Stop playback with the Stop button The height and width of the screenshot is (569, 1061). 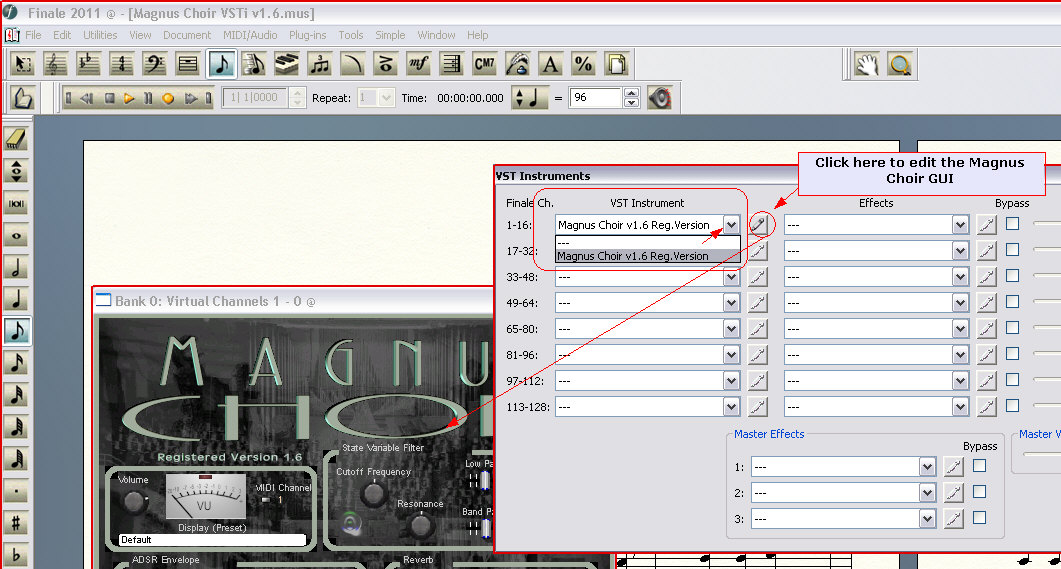tap(110, 98)
